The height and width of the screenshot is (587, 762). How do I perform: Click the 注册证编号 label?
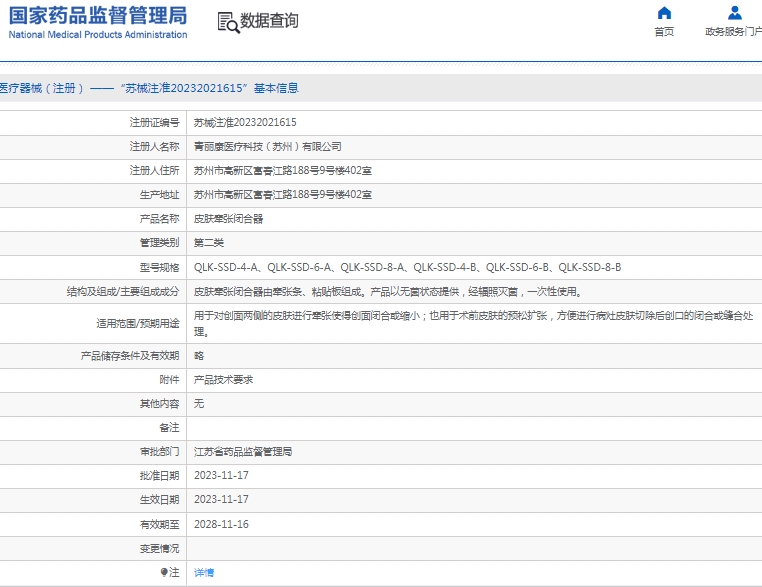point(155,122)
